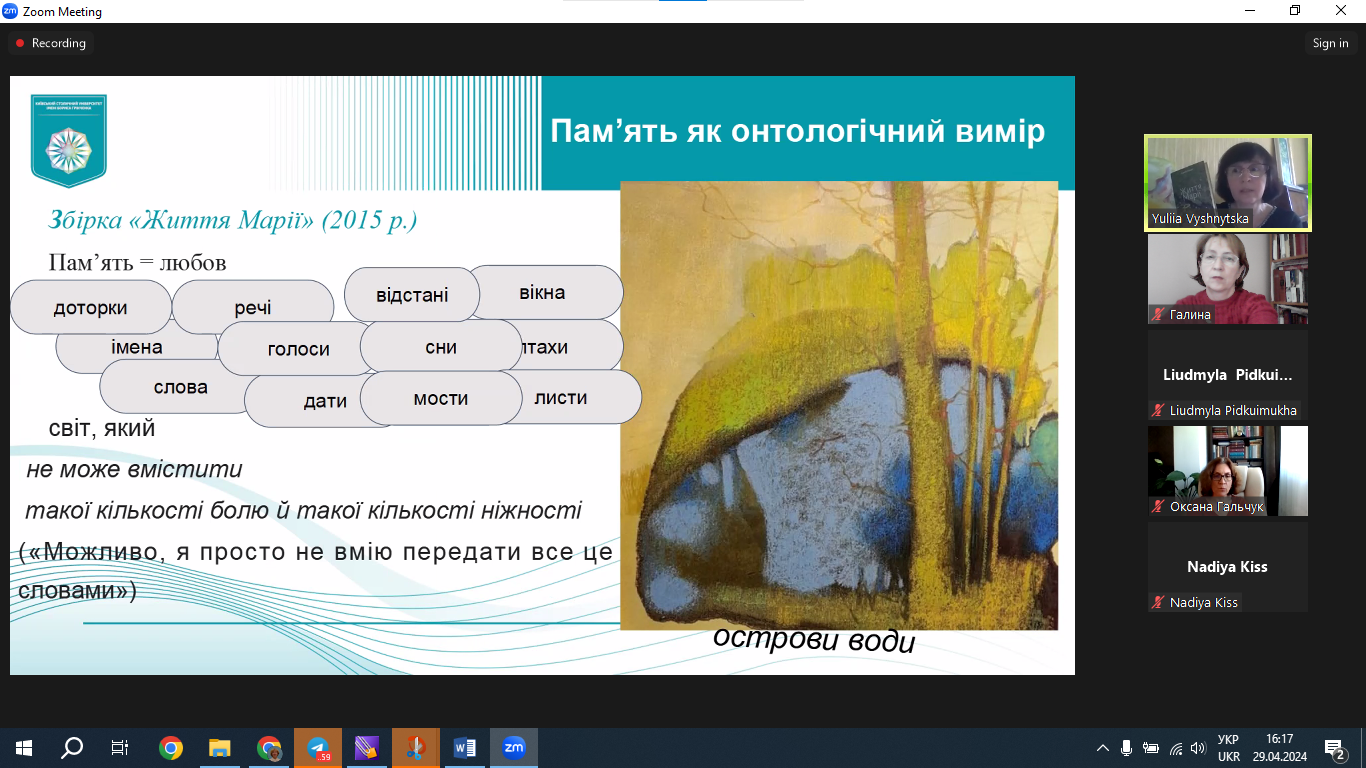Click muted mic icon beside Liudmyla Pidkuimukha

pyautogui.click(x=1159, y=410)
